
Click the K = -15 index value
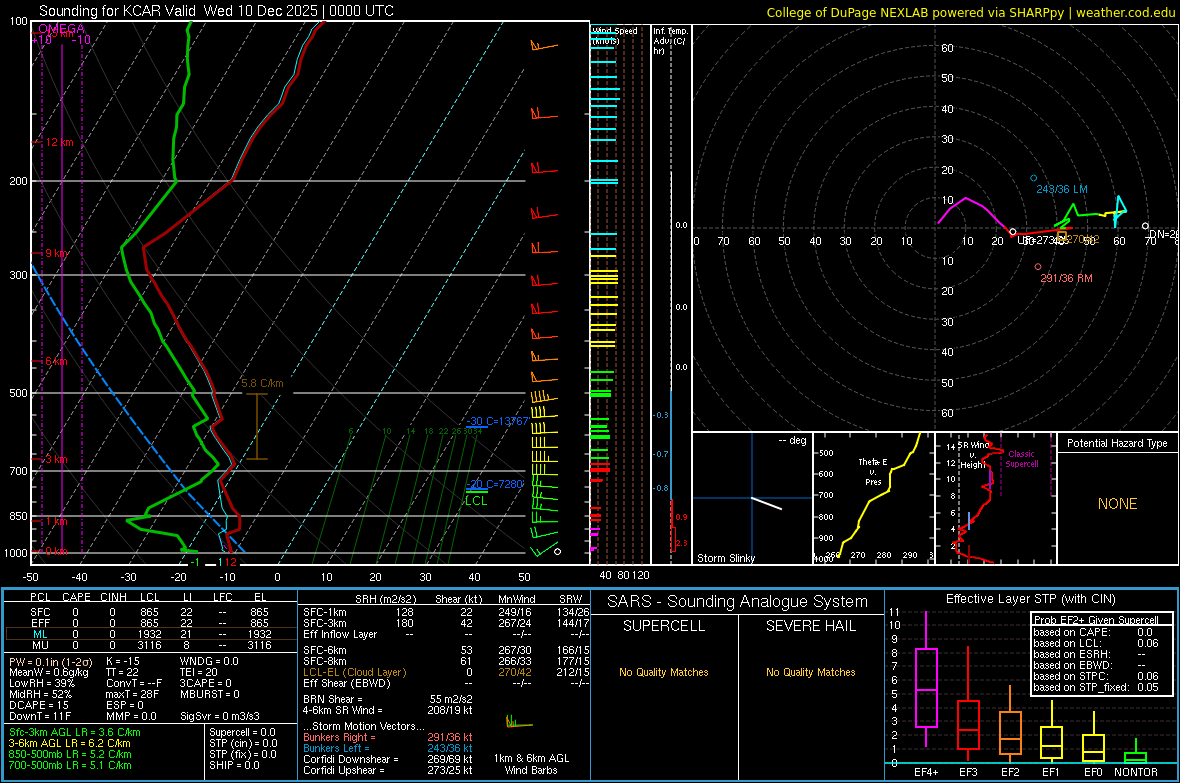pos(123,661)
